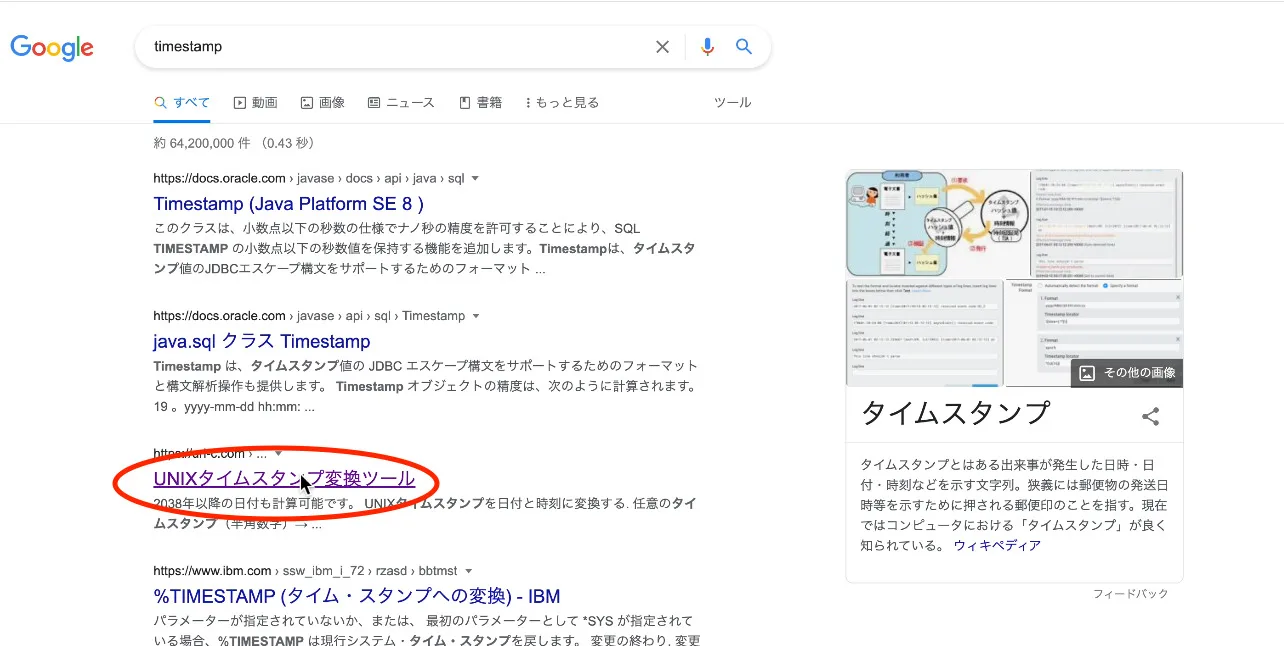This screenshot has height=646, width=1284.
Task: Start voice search with microphone icon
Action: tap(708, 47)
